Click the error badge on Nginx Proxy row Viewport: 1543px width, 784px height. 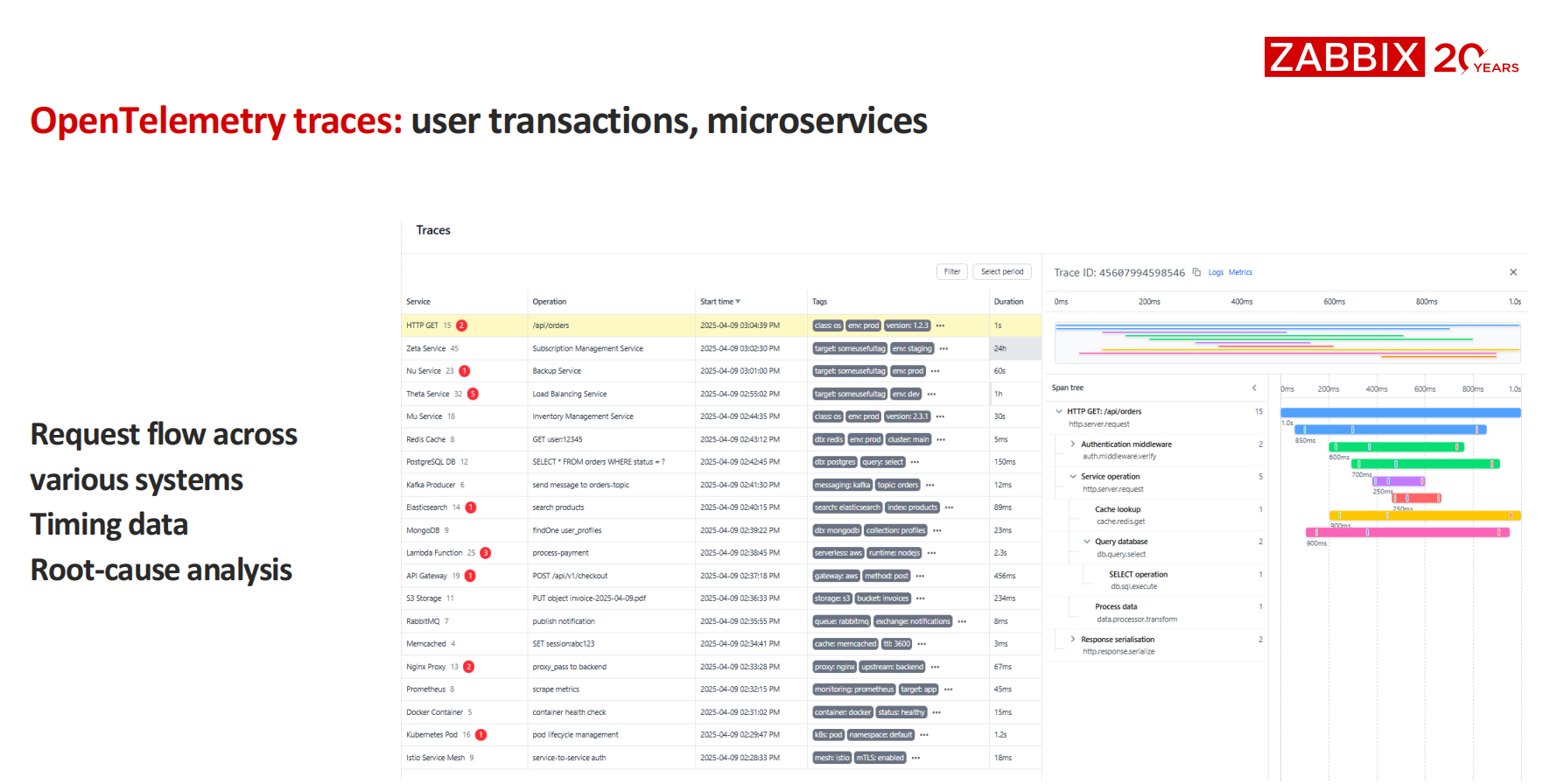469,667
